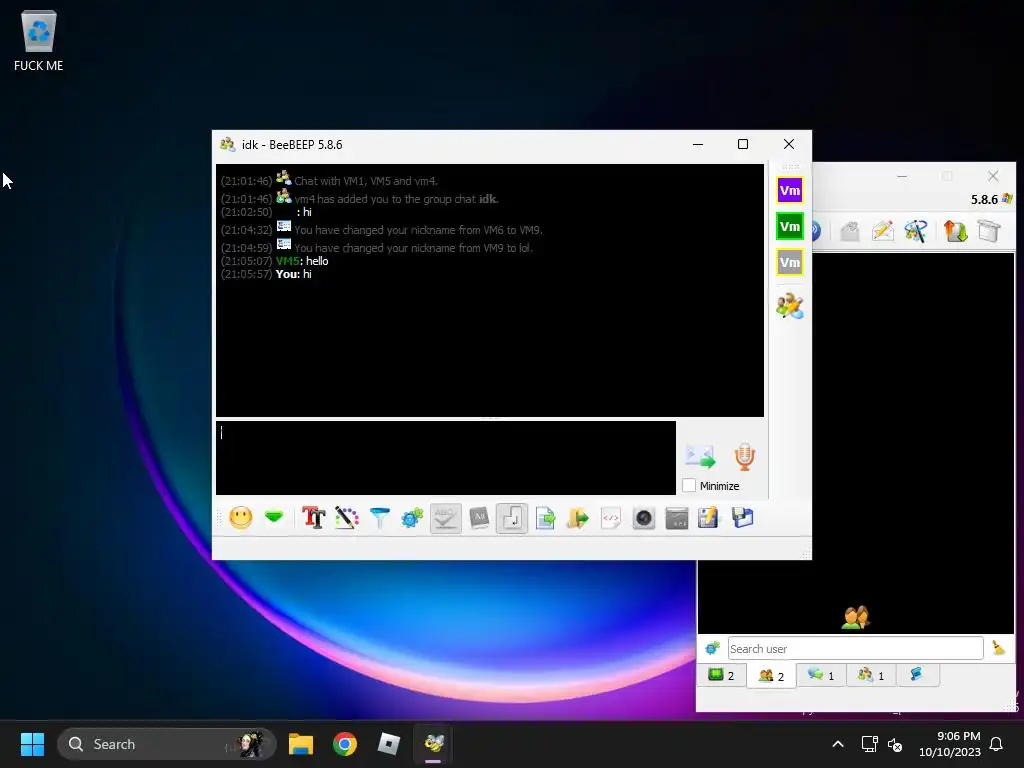Open the Windows Start menu
The width and height of the screenshot is (1024, 768).
coord(33,744)
